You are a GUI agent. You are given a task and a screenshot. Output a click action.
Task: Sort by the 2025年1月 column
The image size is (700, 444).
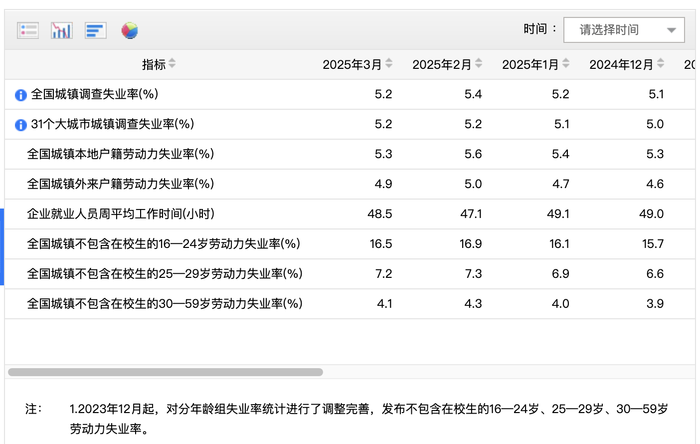[566, 64]
